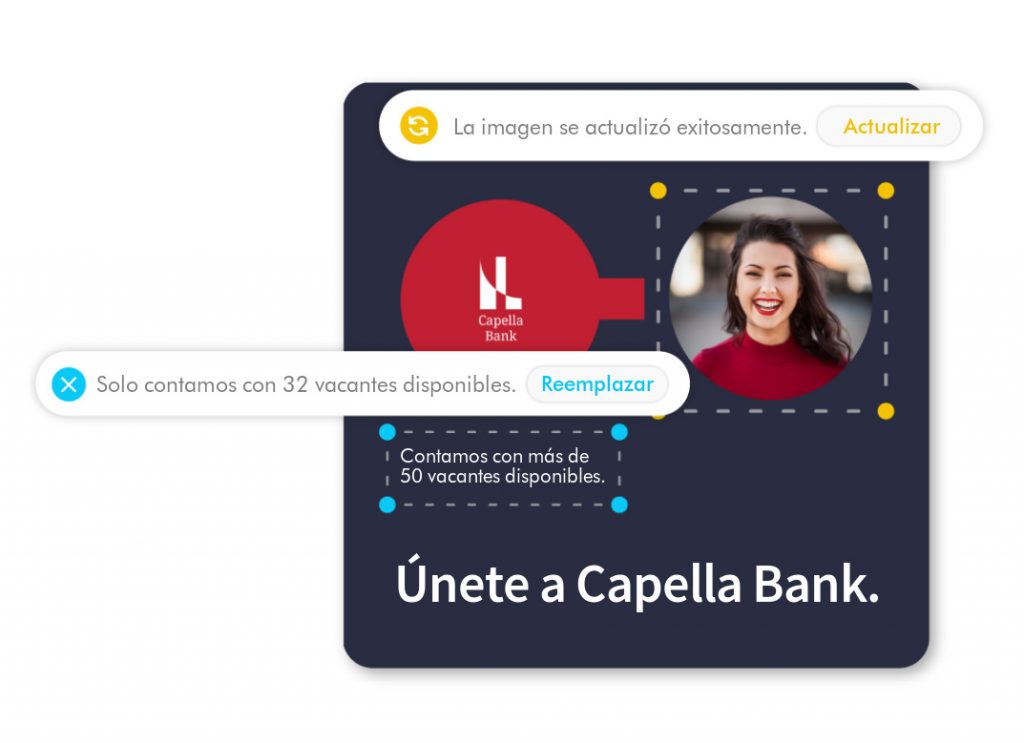Select the woman's circular portrait image
Screen dimensions: 1024x743
(771, 298)
